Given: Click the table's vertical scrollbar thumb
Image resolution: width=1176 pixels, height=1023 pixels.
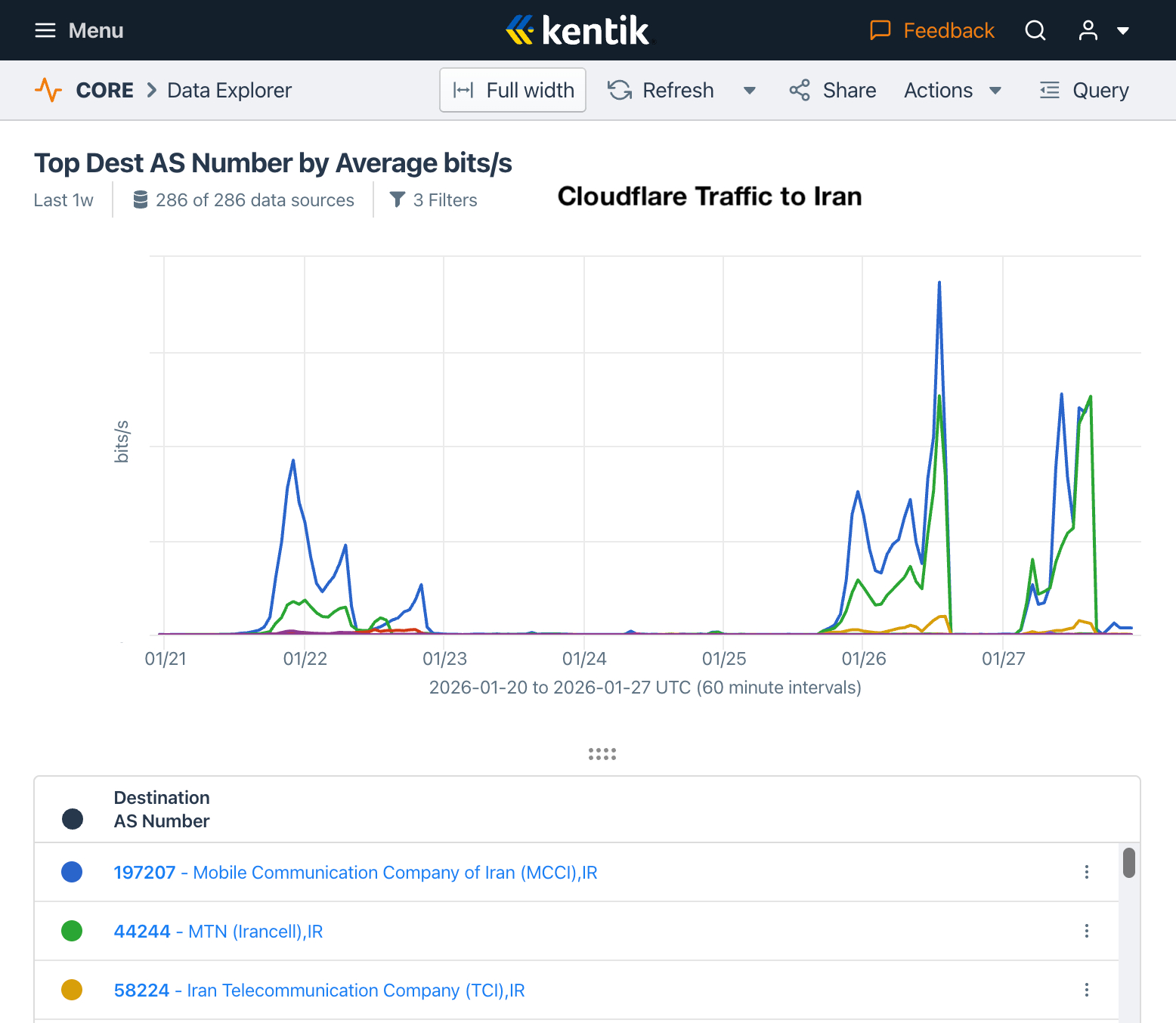Looking at the screenshot, I should click(1128, 863).
